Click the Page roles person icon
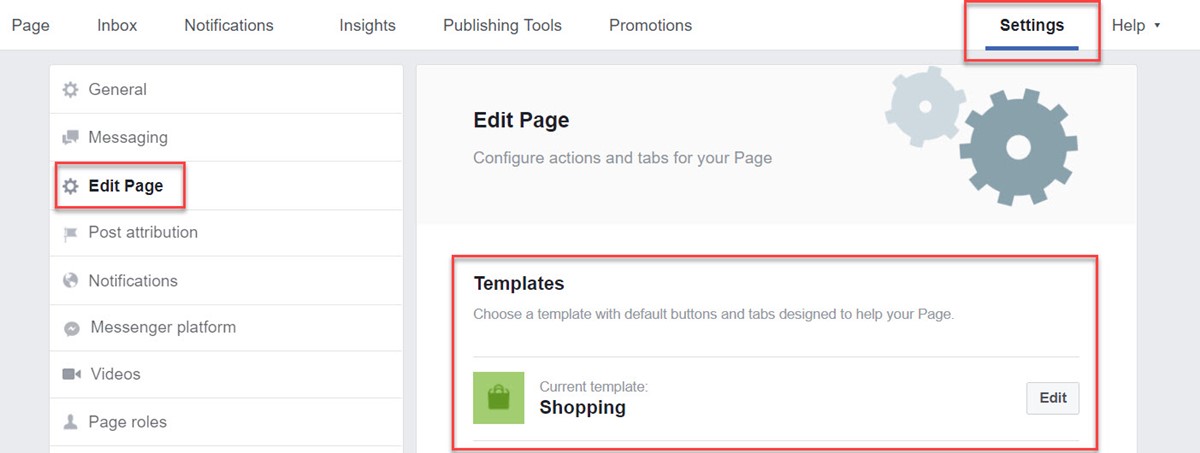The image size is (1200, 453). click(70, 422)
